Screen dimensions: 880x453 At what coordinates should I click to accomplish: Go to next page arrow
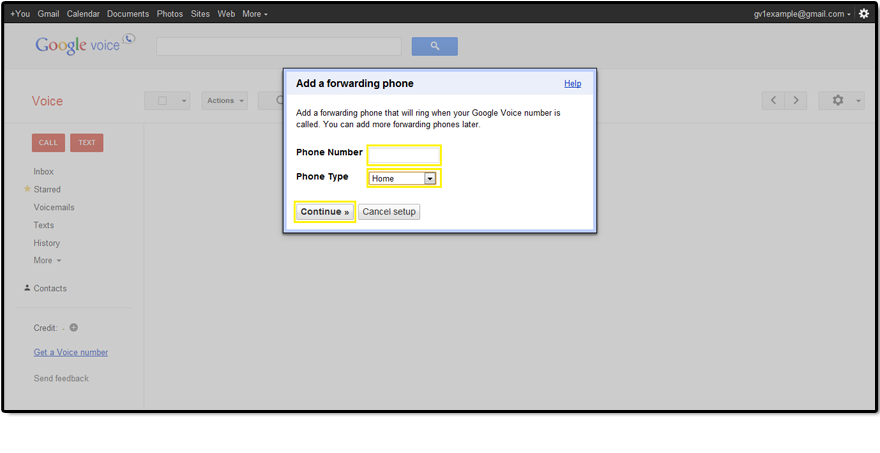click(x=796, y=100)
